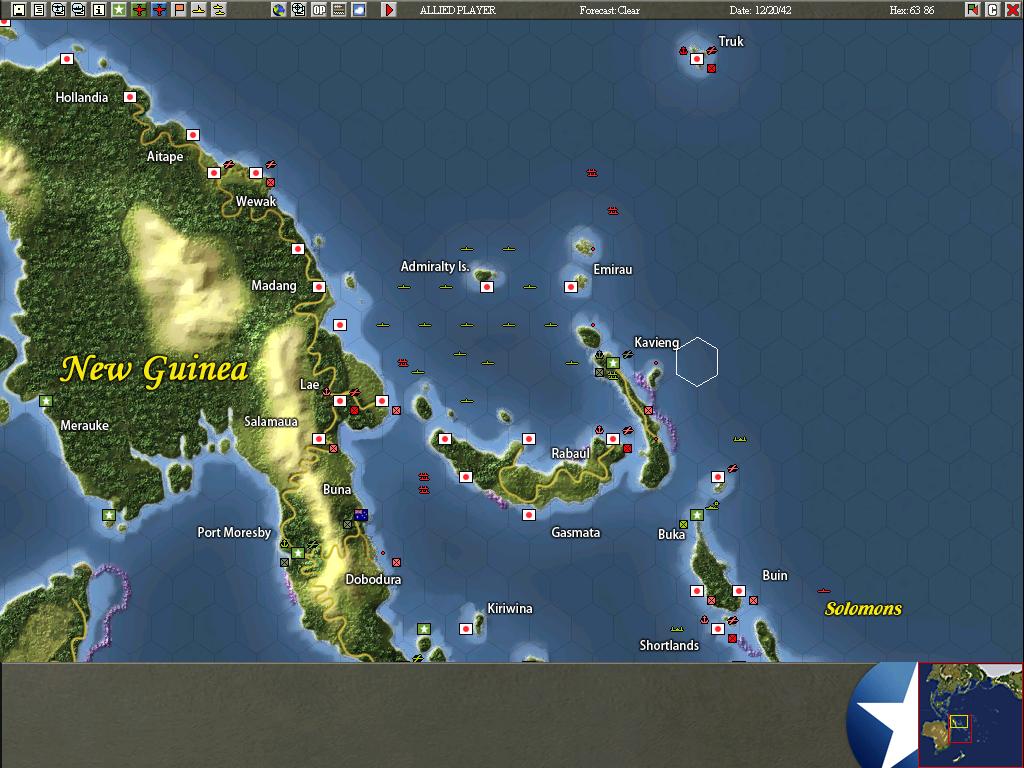Select the Allied star base at Port Moresby
The height and width of the screenshot is (768, 1024).
click(298, 553)
